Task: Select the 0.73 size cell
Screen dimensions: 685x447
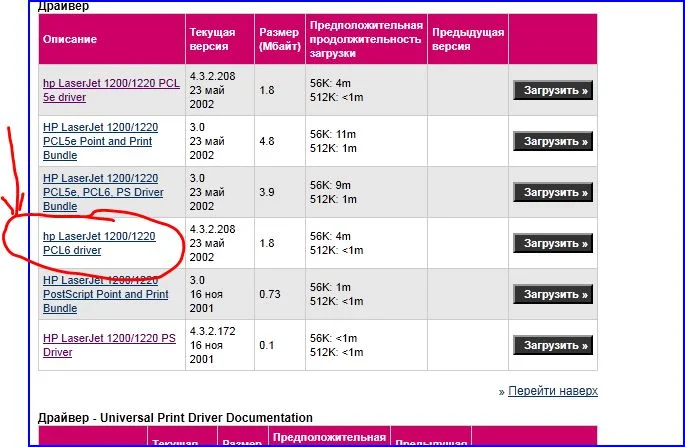Action: pos(280,294)
